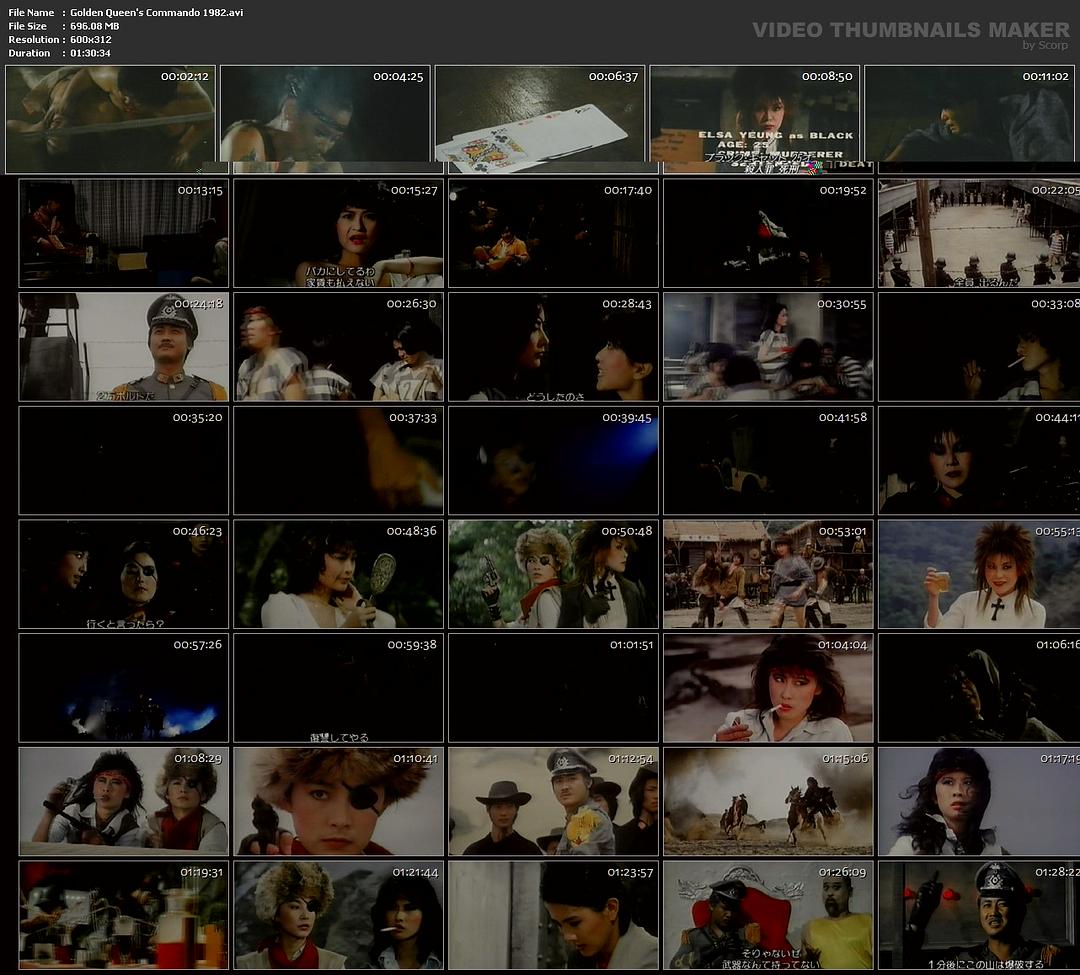Click the Duration value 01:30:34
1080x975 pixels.
pyautogui.click(x=90, y=53)
